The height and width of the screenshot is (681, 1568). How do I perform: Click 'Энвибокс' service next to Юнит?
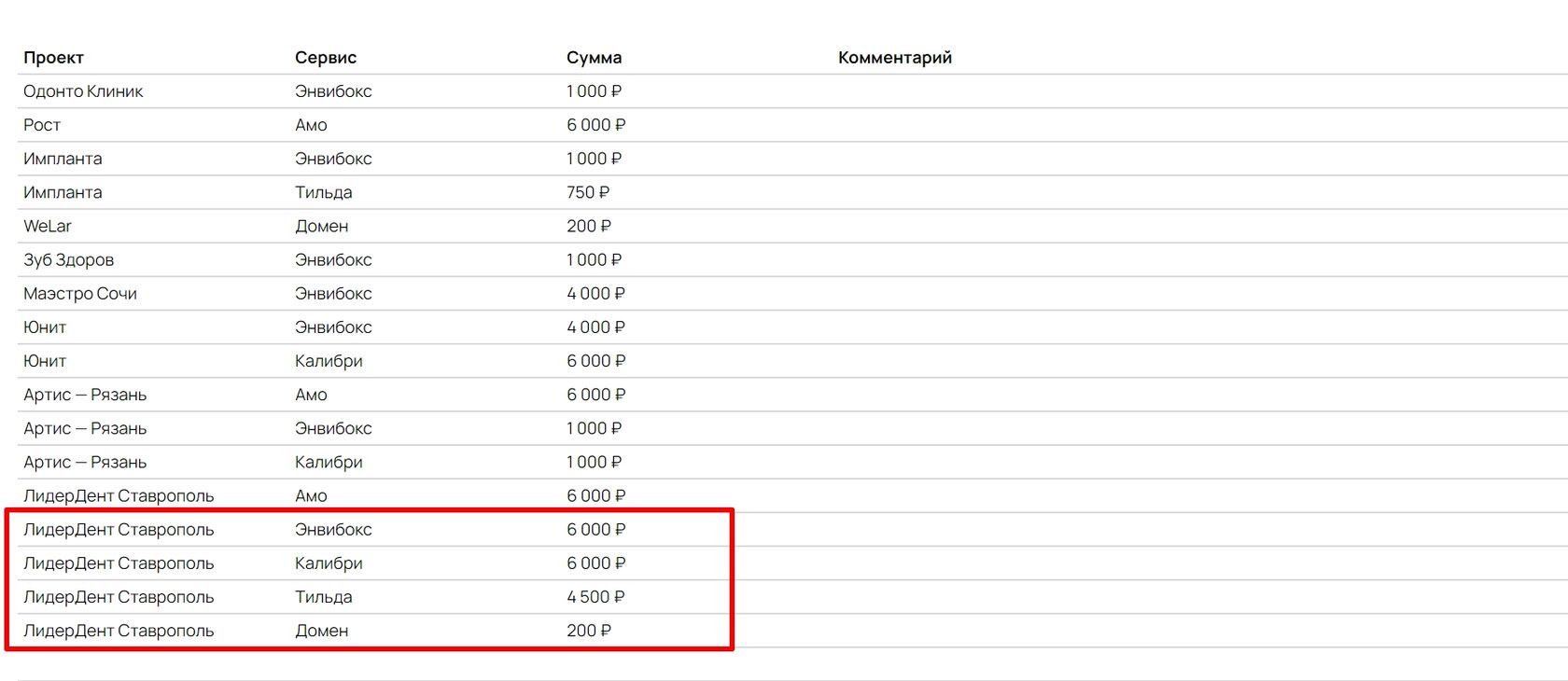tap(333, 327)
